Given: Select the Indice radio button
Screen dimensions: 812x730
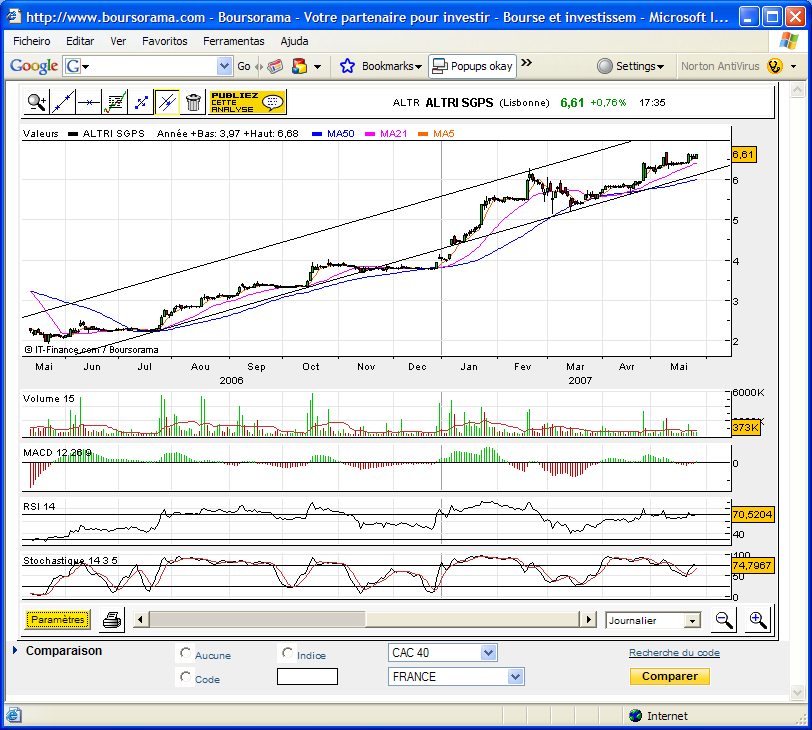Looking at the screenshot, I should point(287,653).
